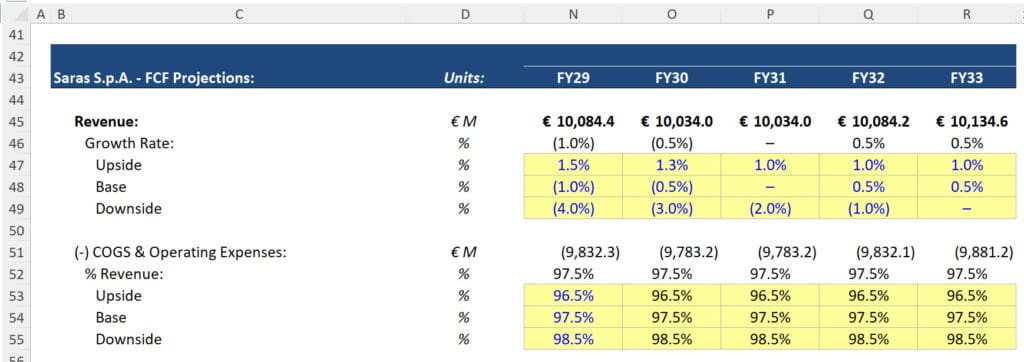Click FY29 Upside growth input 1.5%
The image size is (1024, 362).
tap(573, 165)
